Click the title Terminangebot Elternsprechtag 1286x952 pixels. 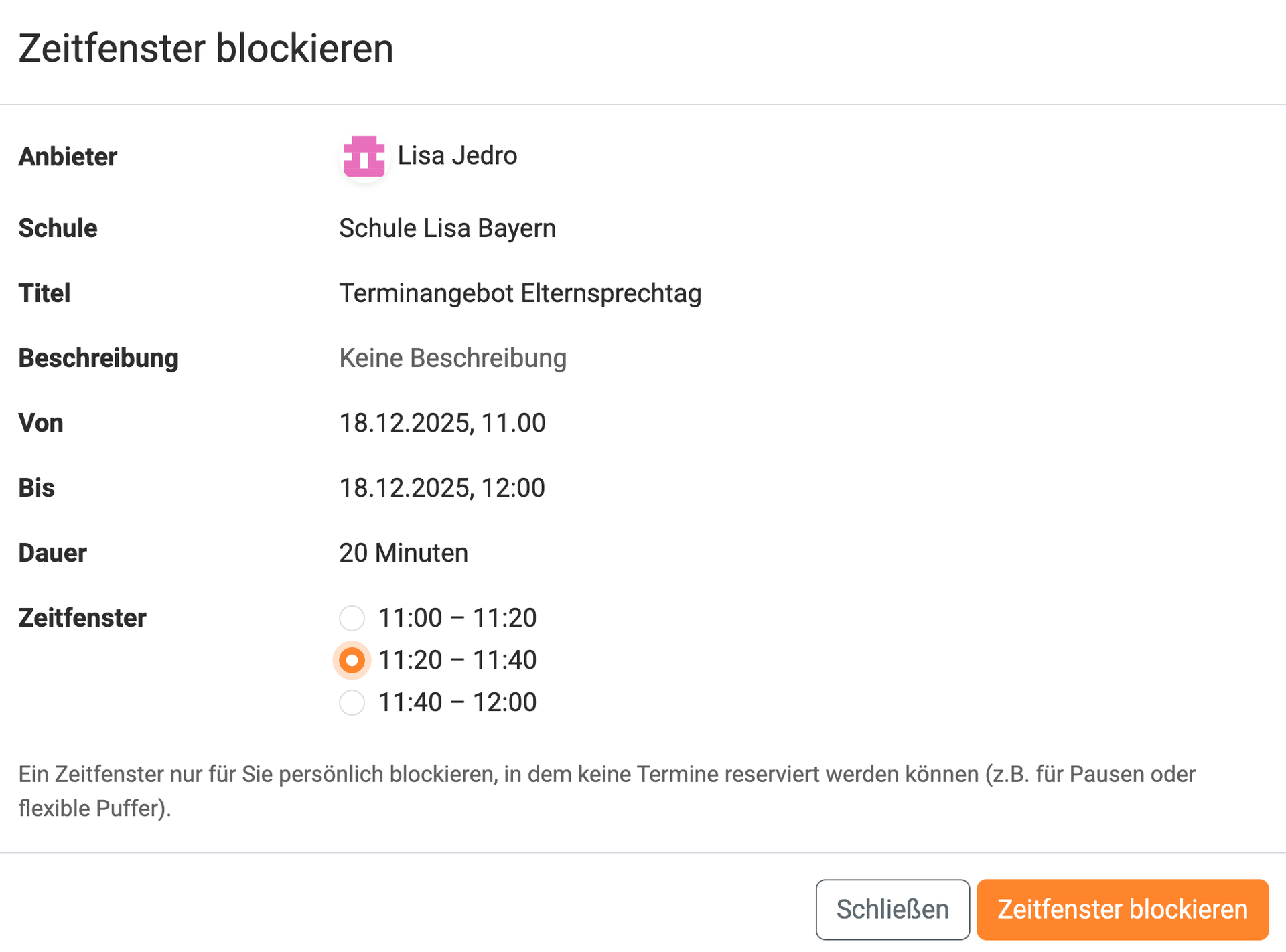[520, 293]
